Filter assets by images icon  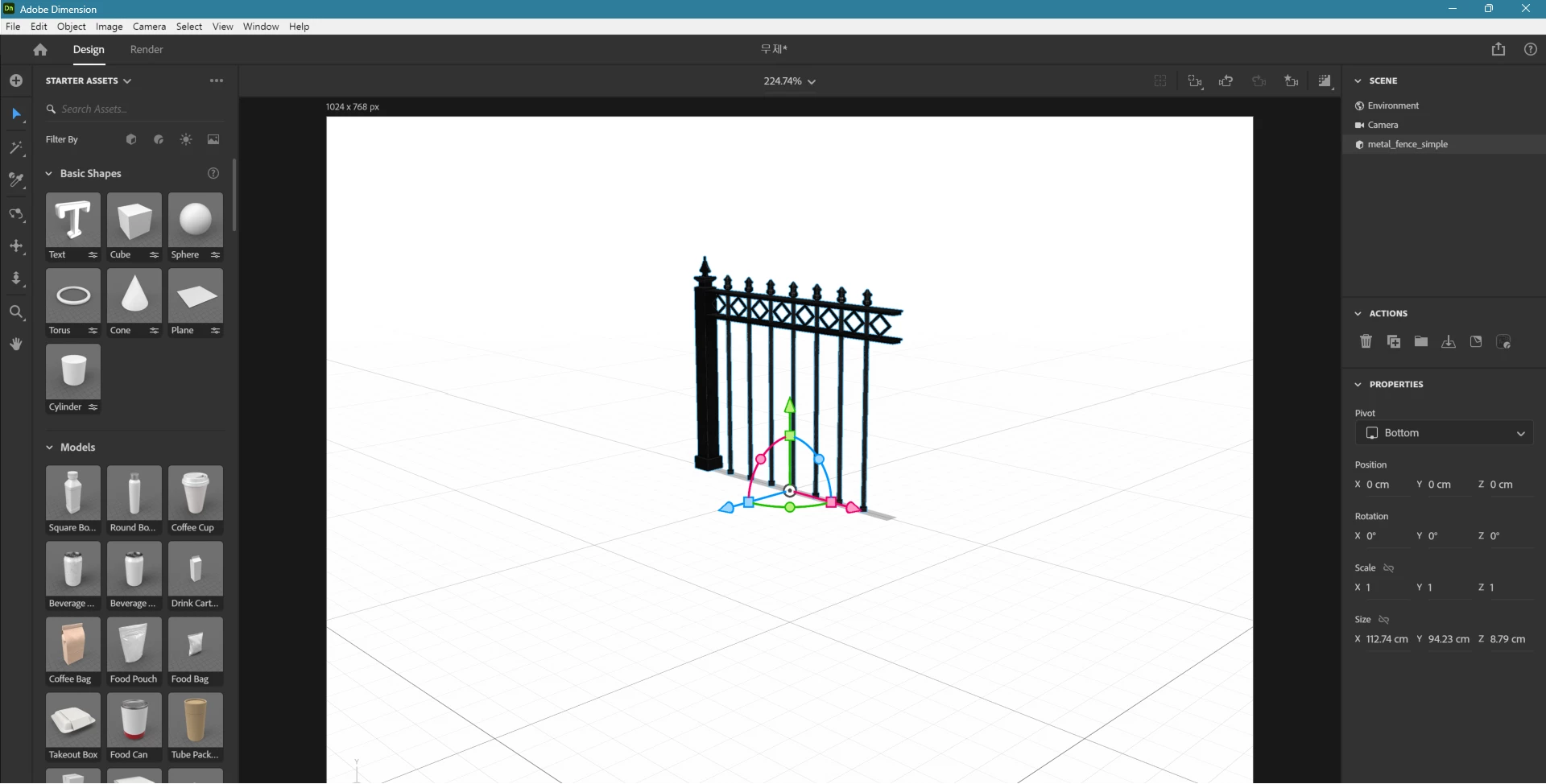(213, 139)
